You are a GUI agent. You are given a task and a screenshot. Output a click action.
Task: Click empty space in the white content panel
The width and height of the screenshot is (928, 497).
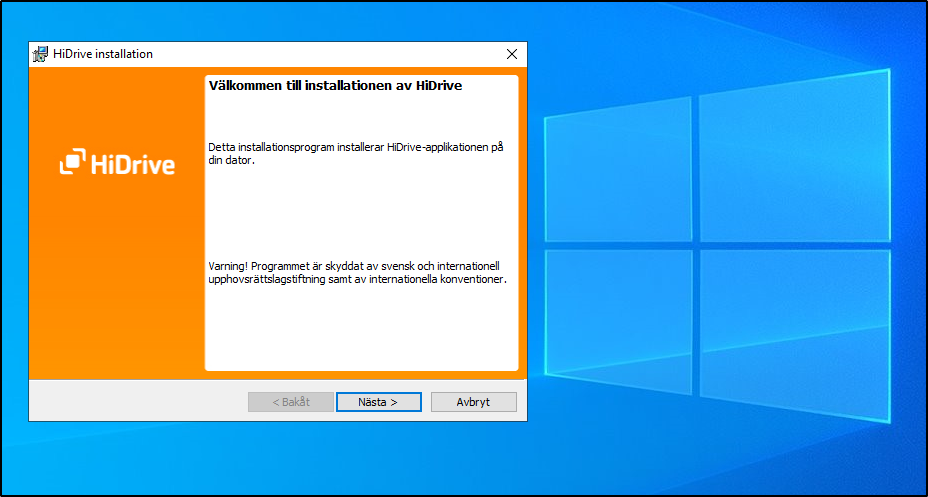pos(360,330)
